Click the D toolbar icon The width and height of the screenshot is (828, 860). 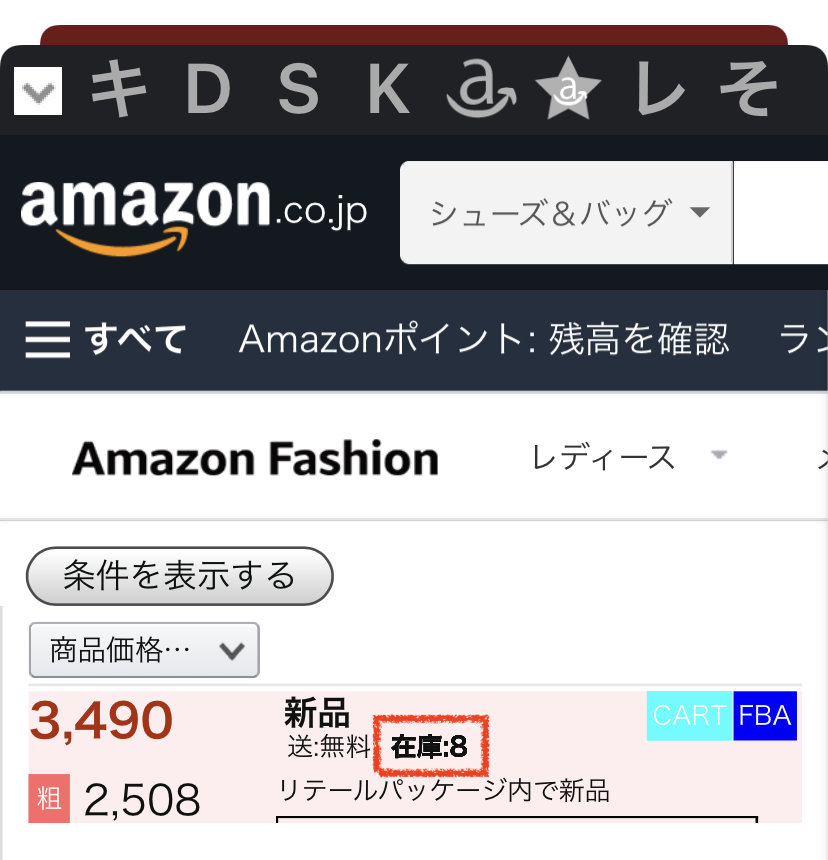point(208,90)
